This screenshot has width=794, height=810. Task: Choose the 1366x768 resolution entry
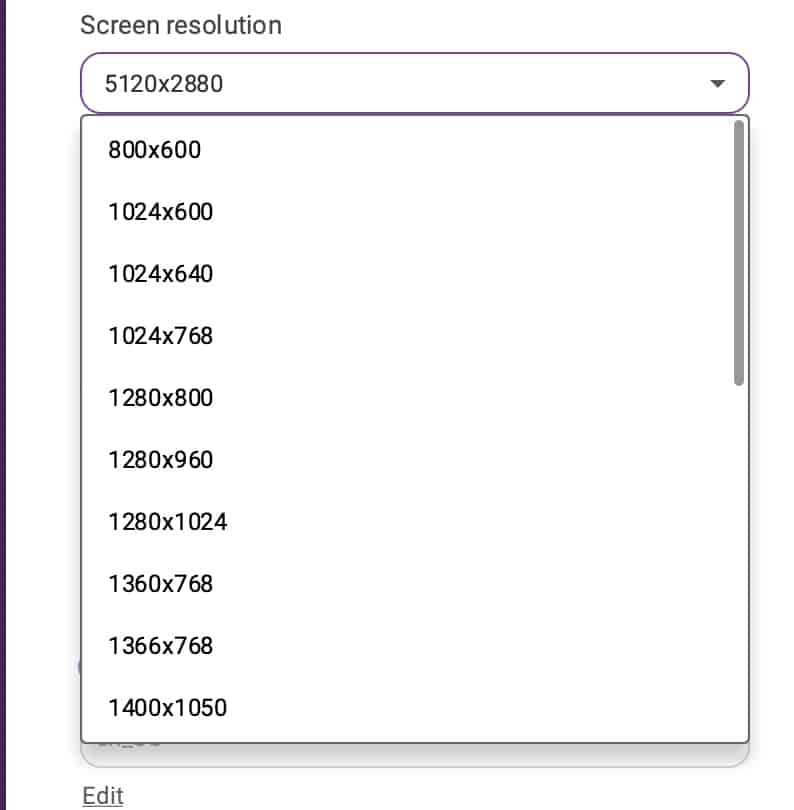tap(161, 646)
